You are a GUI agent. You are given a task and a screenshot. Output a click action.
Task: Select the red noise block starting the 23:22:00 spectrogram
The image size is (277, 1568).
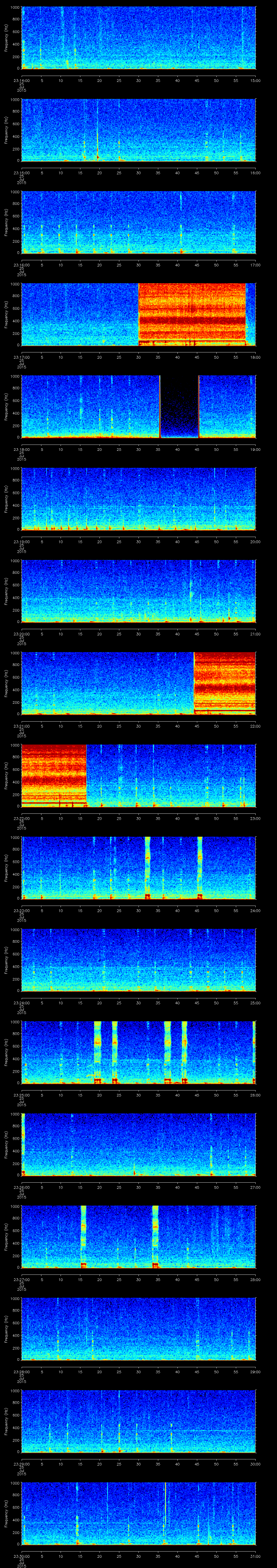54,775
